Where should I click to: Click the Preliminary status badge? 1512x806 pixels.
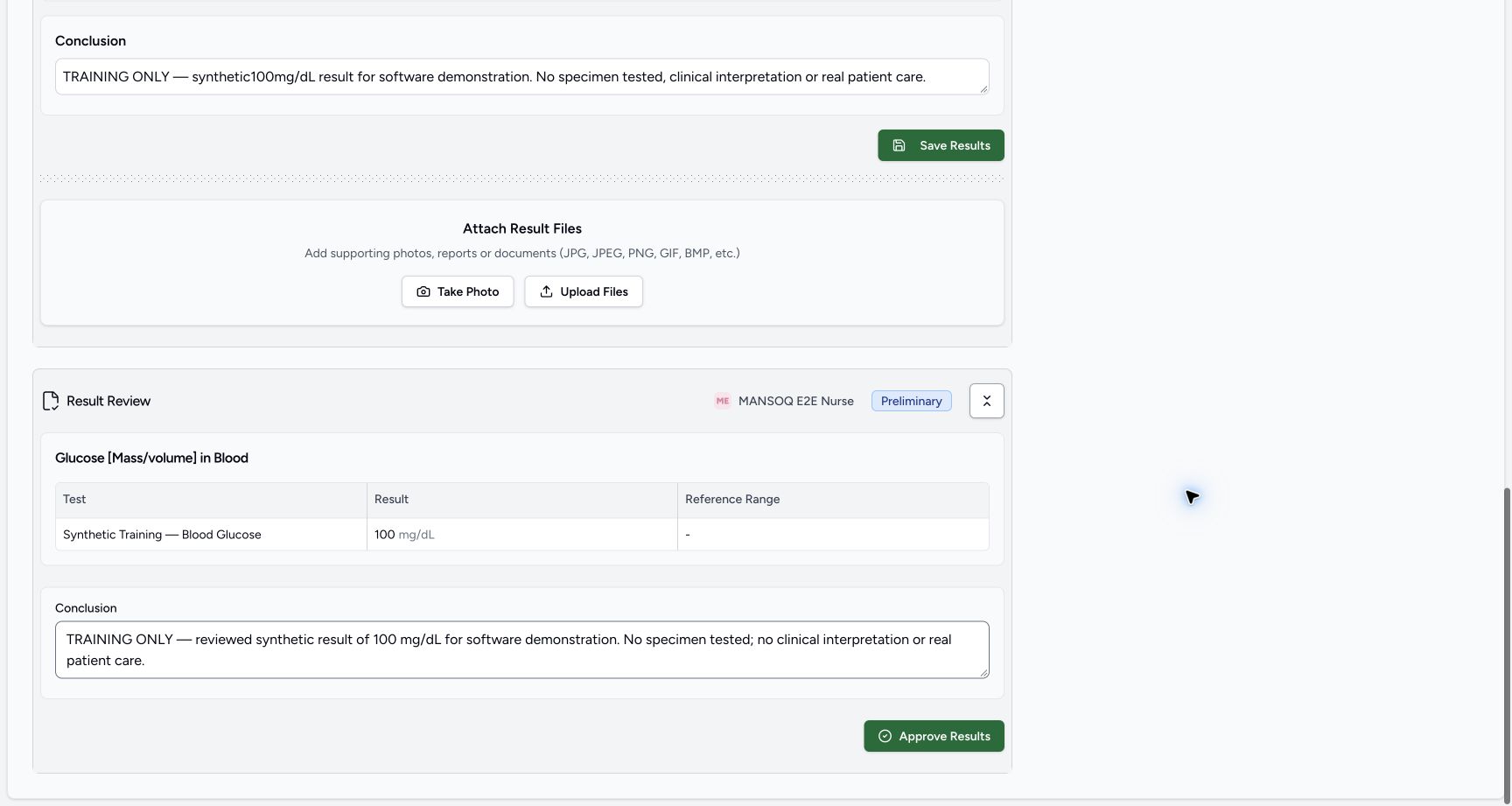pos(911,401)
